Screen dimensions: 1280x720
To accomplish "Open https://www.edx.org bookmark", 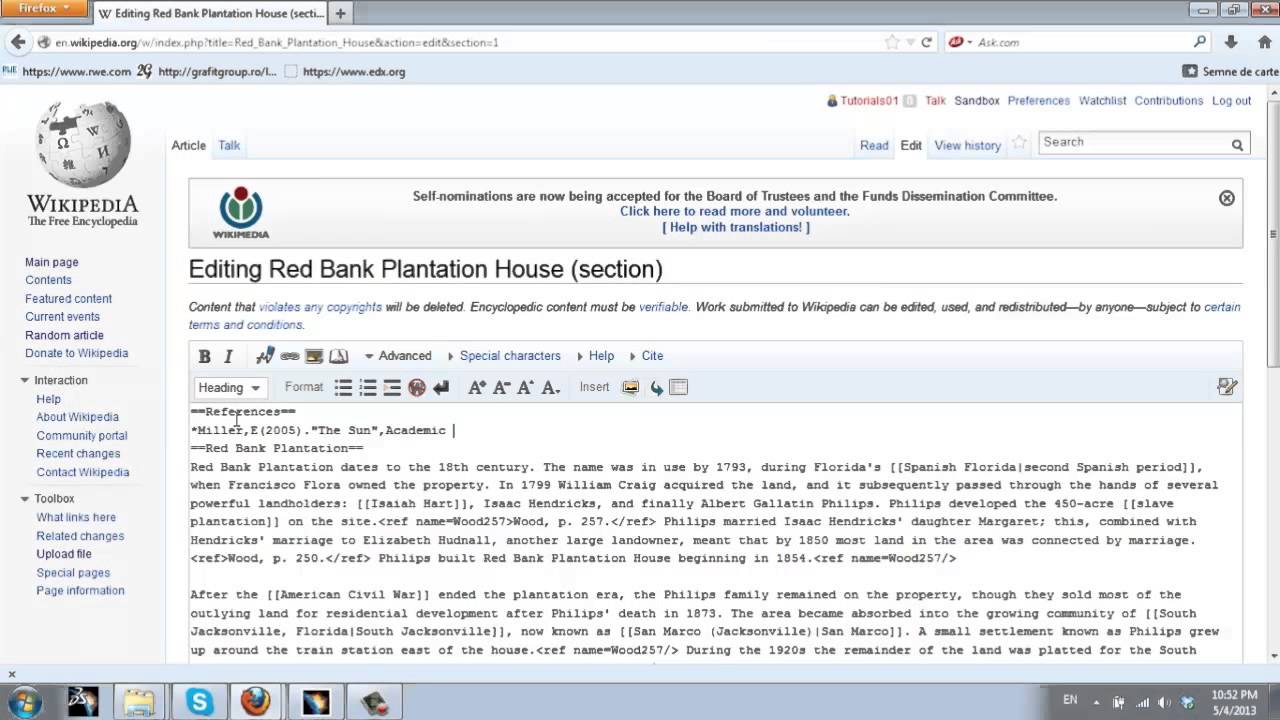I will [344, 72].
